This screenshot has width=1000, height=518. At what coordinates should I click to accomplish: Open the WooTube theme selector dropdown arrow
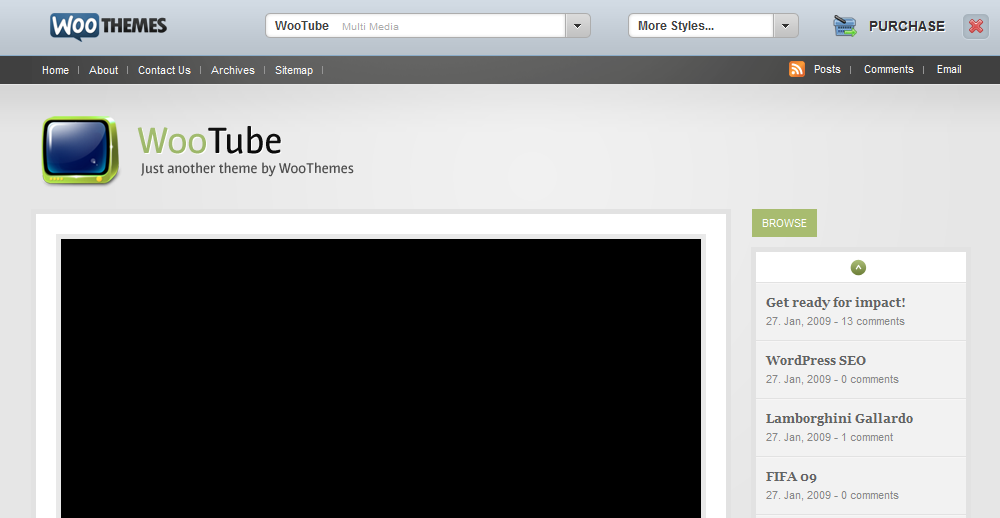[577, 26]
